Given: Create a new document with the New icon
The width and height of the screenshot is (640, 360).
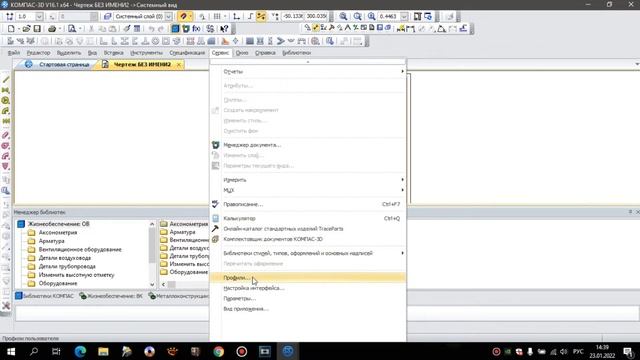Looking at the screenshot, I should pyautogui.click(x=11, y=29).
